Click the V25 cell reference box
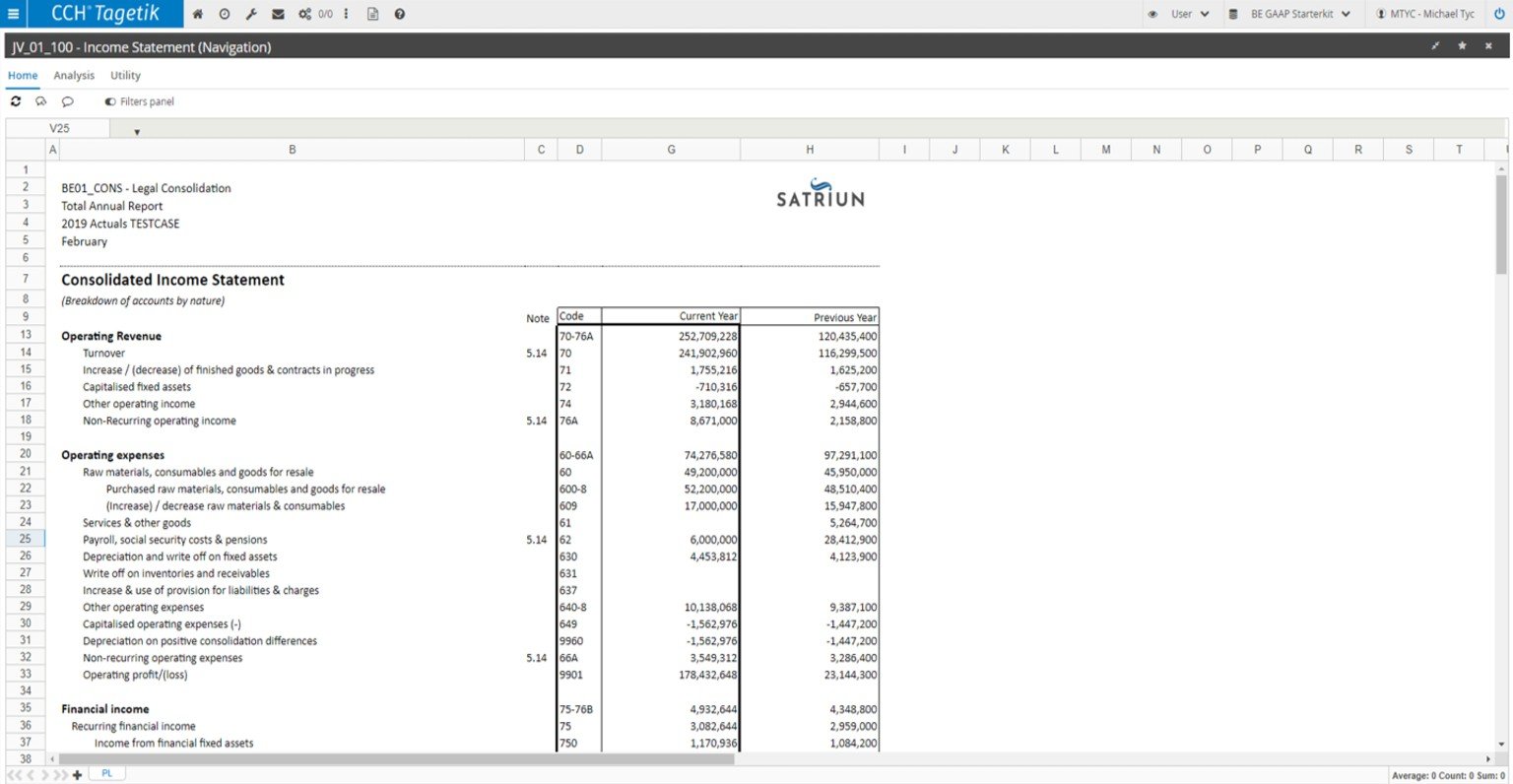Screen dimensions: 1513x784 click(59, 128)
